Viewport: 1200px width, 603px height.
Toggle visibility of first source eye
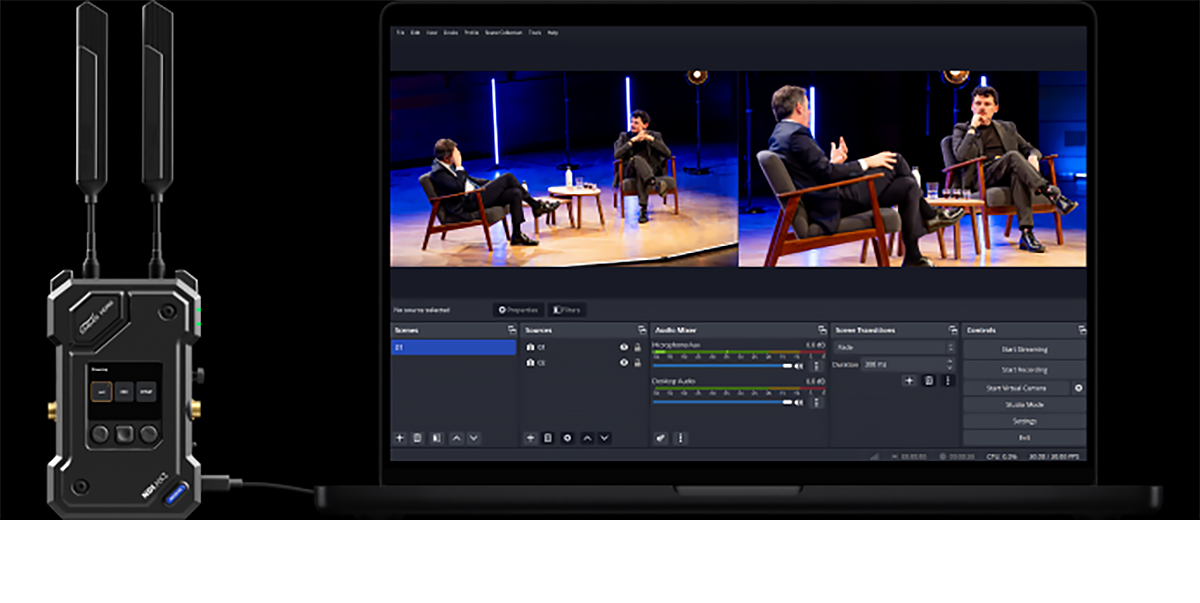[x=623, y=347]
